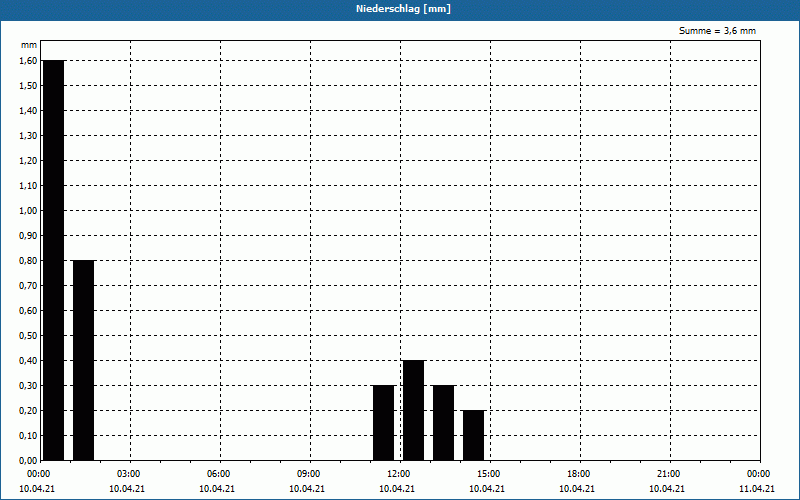This screenshot has height=500, width=800.
Task: Select the 0,80 mm precipitation bar
Action: click(84, 360)
